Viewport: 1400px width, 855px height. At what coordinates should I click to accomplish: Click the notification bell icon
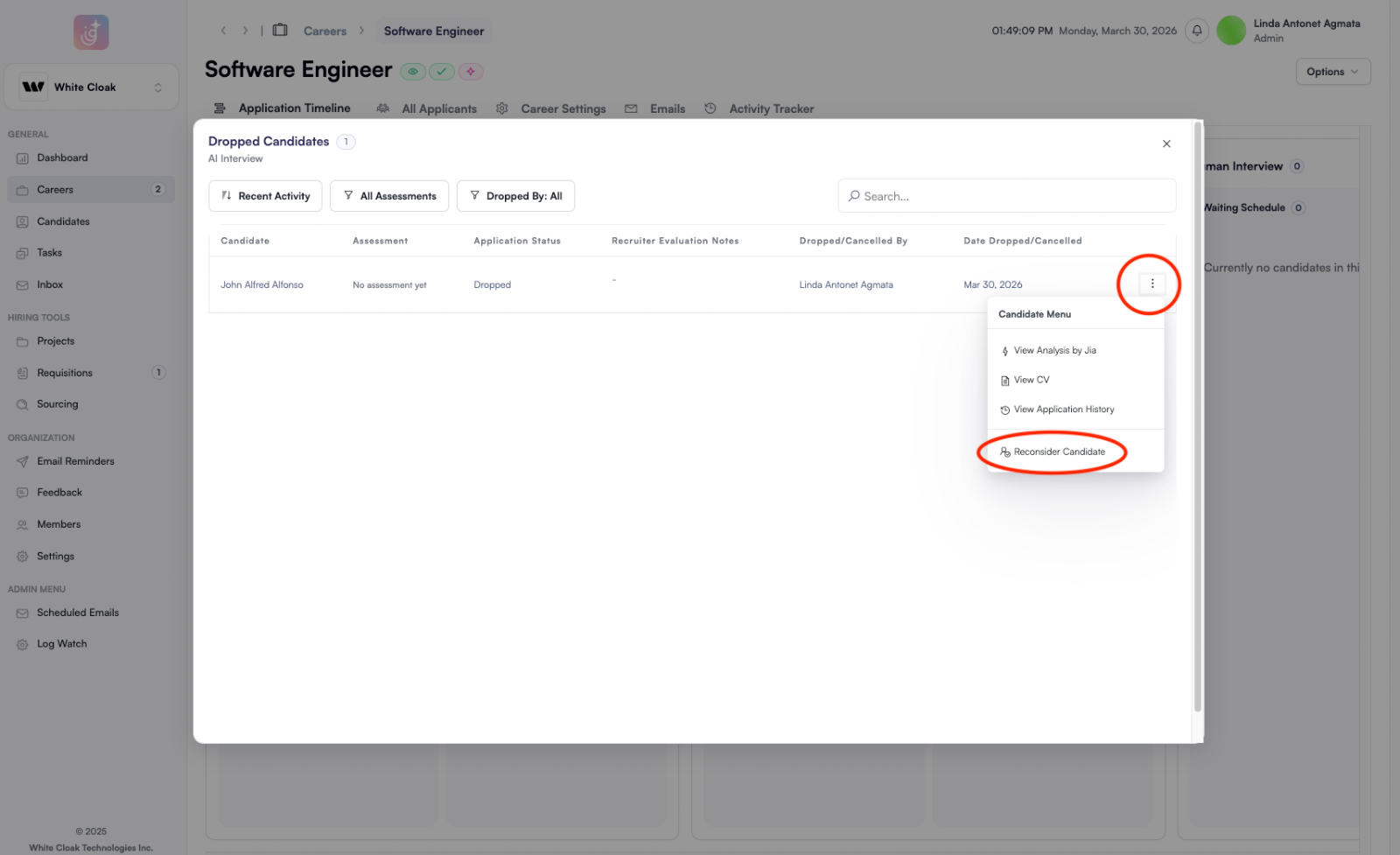click(x=1197, y=31)
